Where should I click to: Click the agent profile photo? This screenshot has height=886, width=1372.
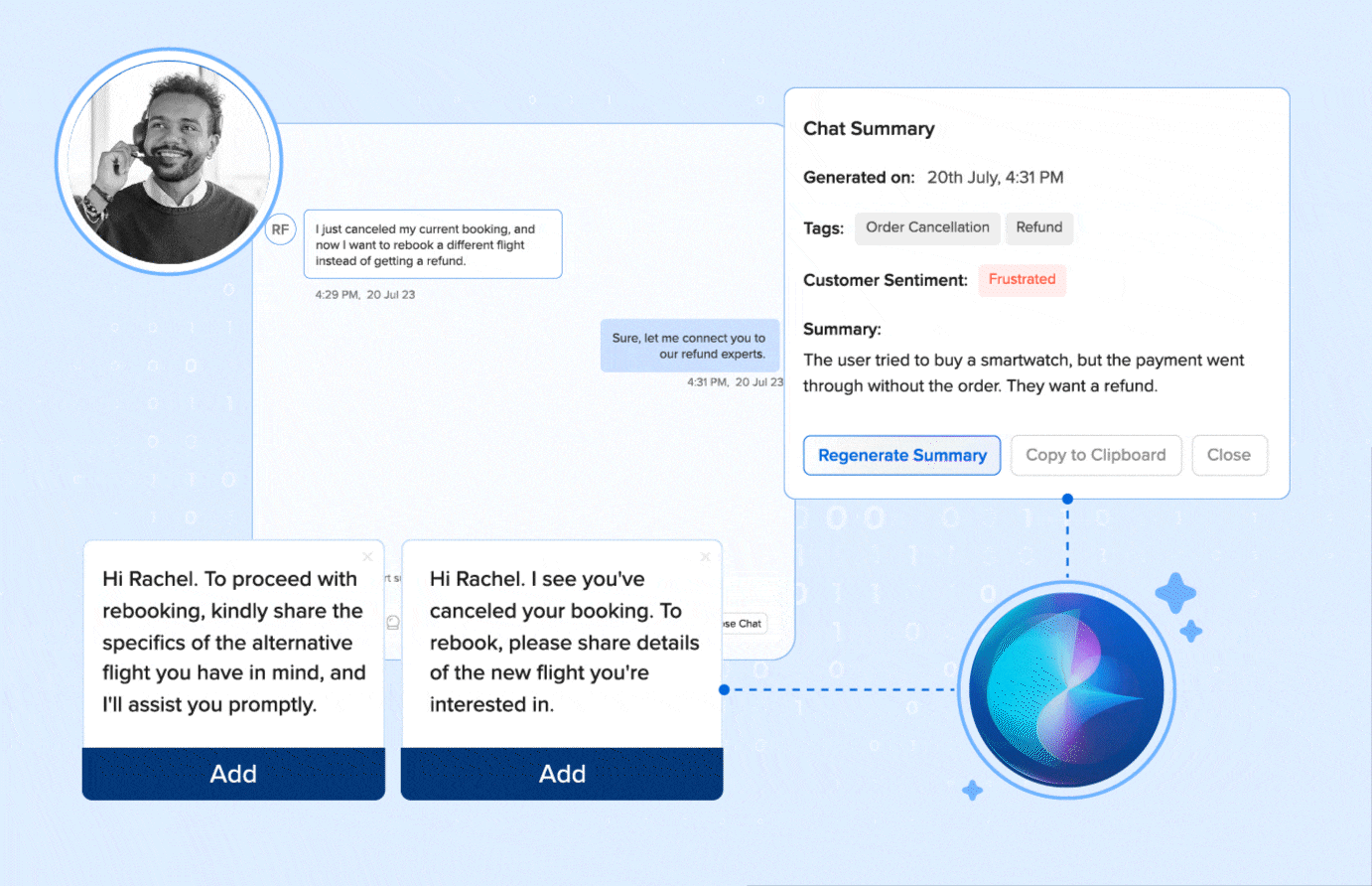pos(169,162)
